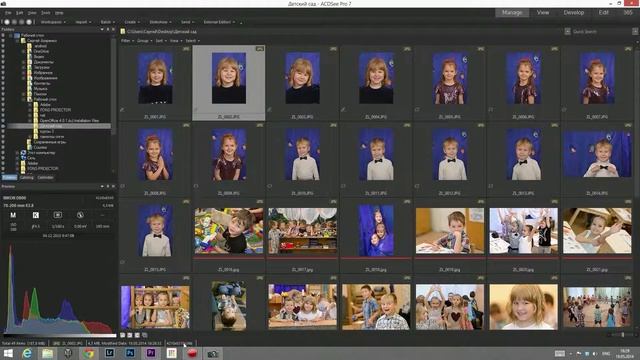Click the edited pencil icon on ZI_0004.JPG

(343, 109)
